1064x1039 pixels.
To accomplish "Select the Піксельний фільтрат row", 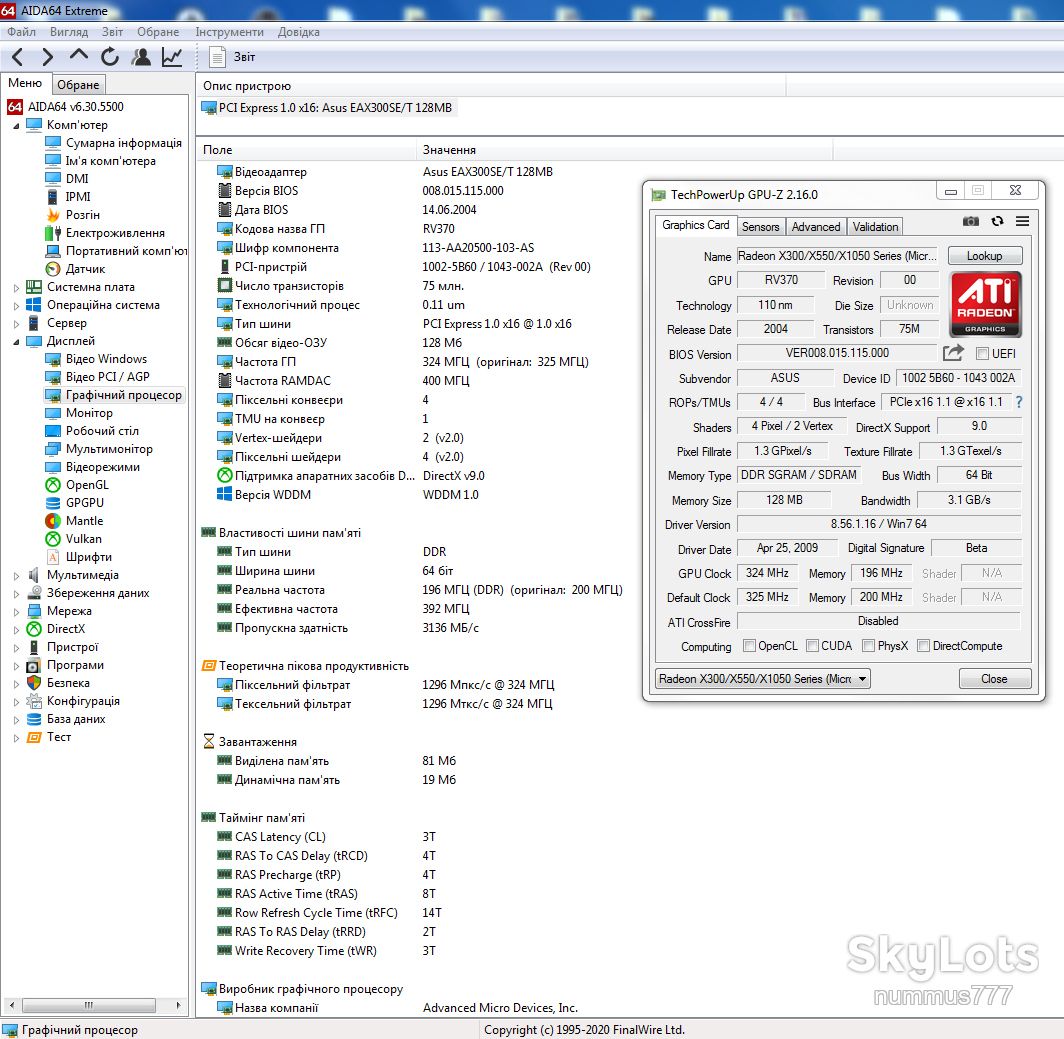I will coord(385,685).
